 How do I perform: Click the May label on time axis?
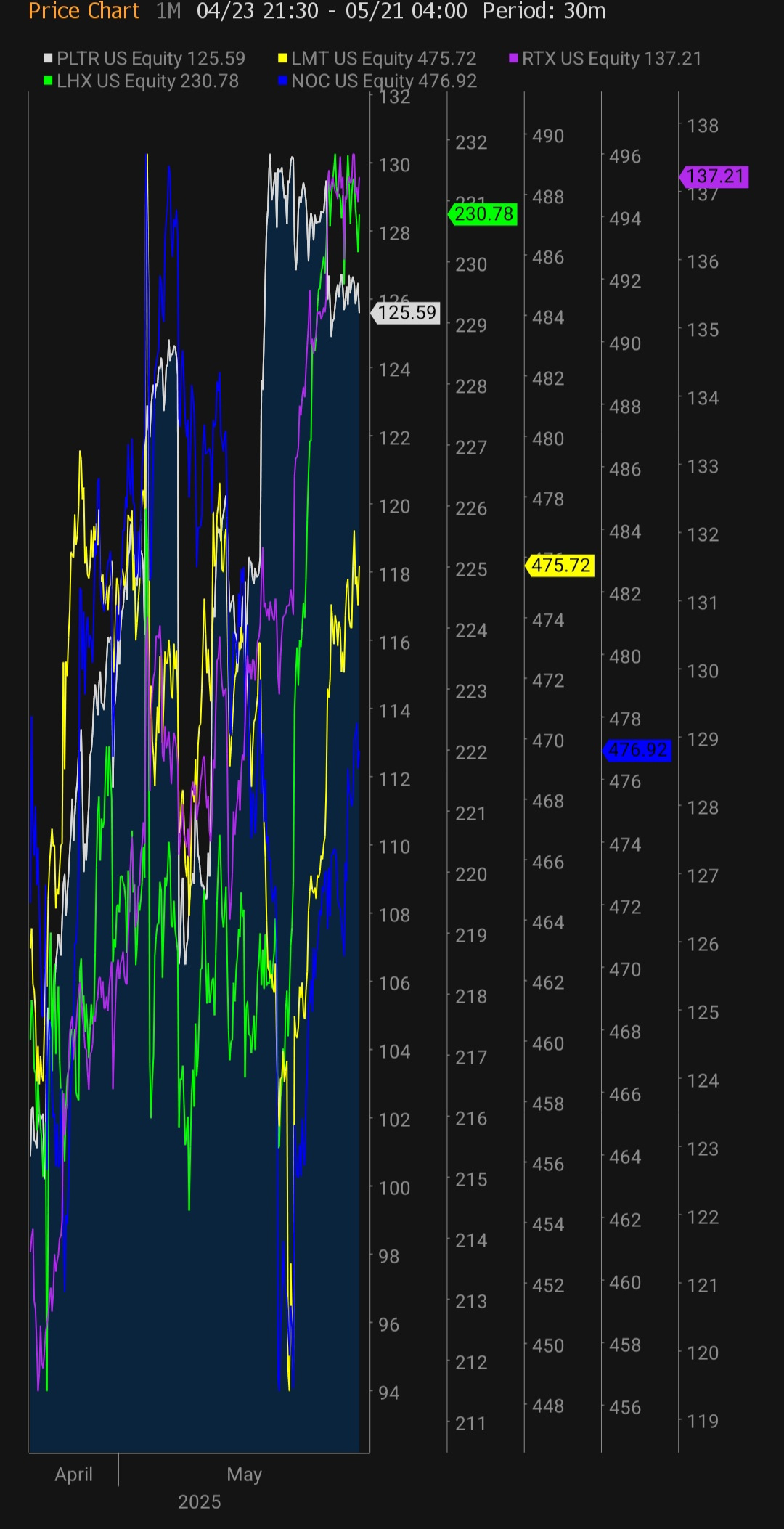coord(244,1475)
